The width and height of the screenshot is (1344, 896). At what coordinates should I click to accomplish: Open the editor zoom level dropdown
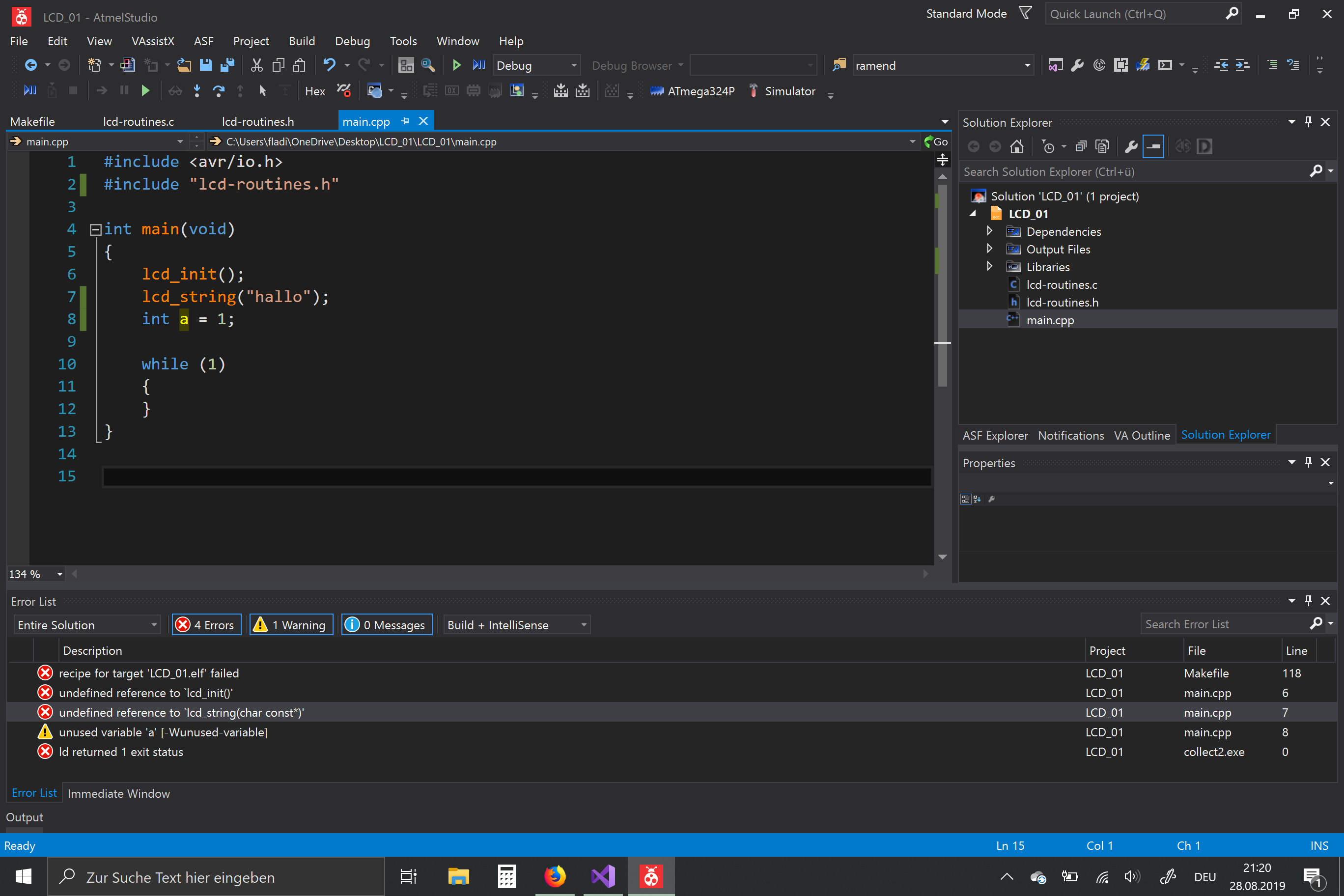[x=34, y=574]
